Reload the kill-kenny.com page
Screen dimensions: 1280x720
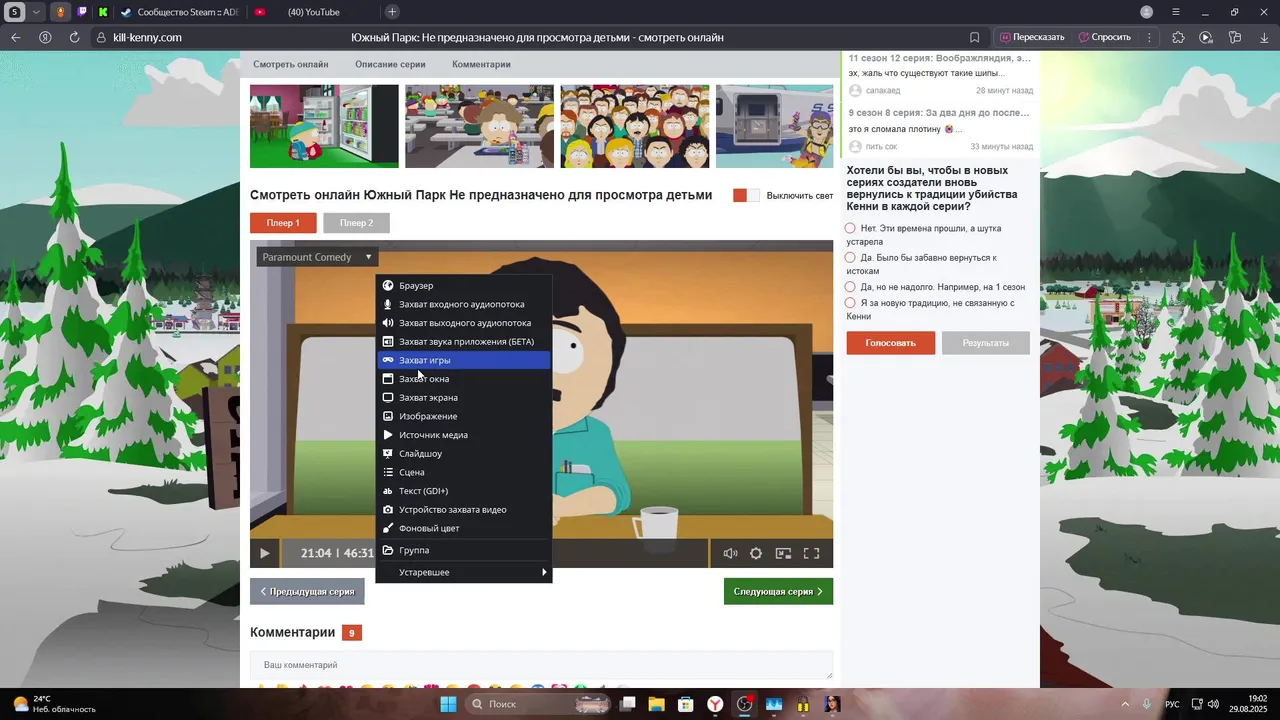coord(74,37)
